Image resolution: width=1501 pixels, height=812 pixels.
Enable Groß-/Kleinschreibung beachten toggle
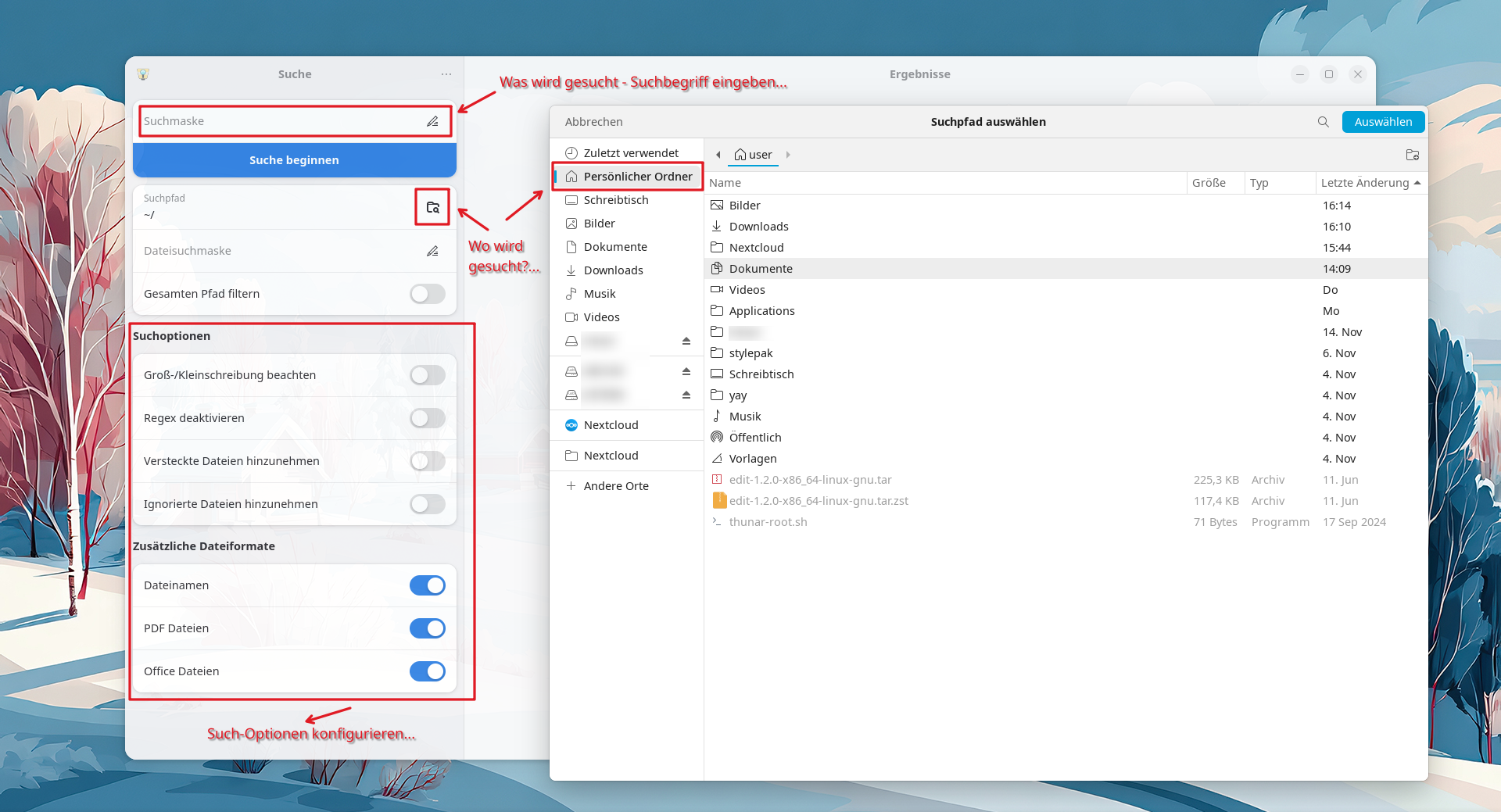427,375
